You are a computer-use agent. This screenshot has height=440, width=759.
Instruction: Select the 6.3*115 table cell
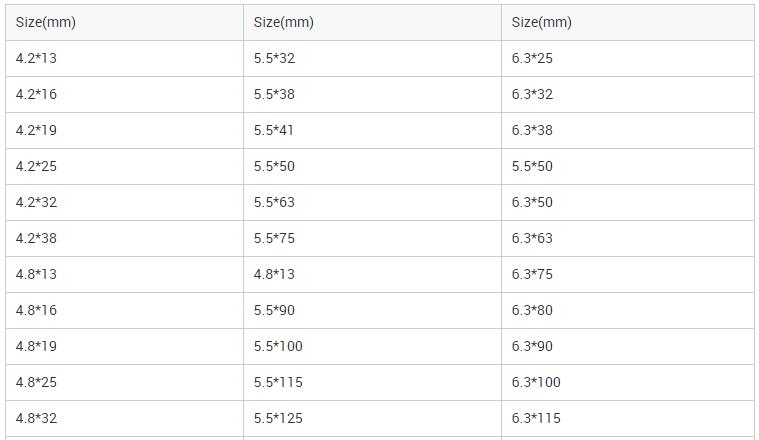pyautogui.click(x=627, y=418)
